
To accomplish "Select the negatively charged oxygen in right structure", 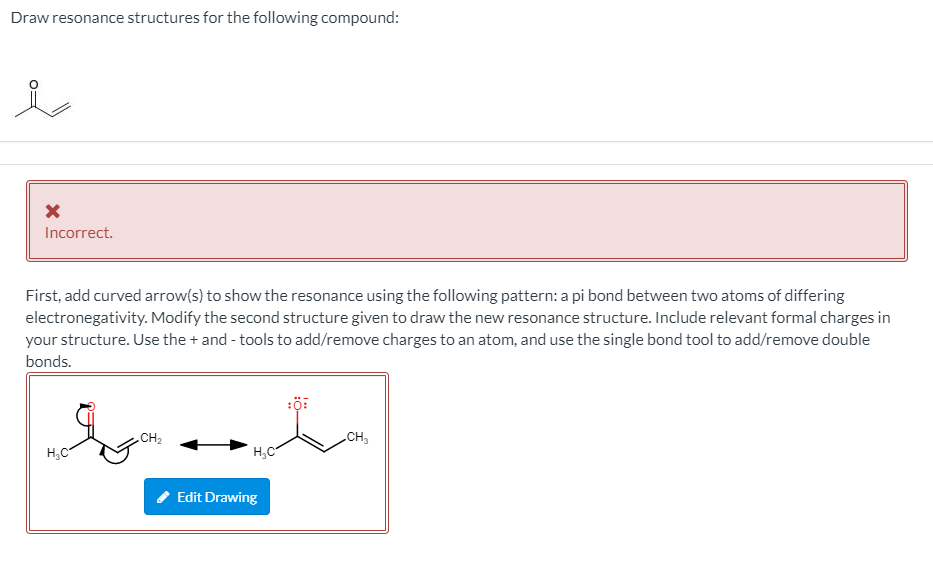I will coord(298,404).
